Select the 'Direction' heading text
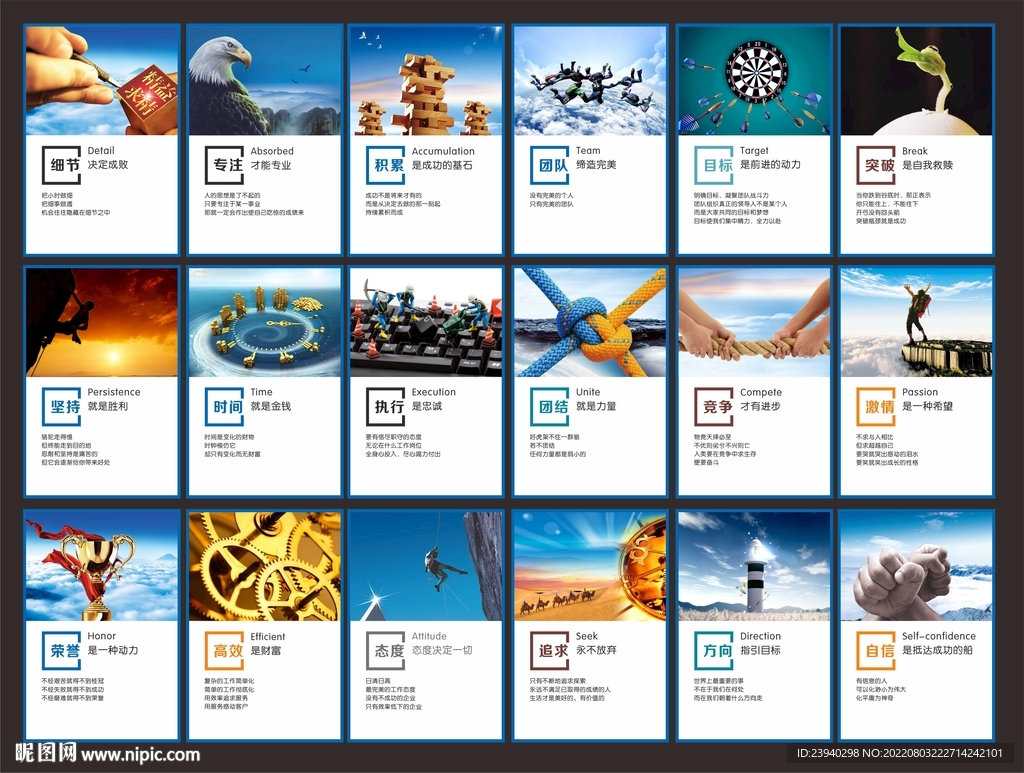Viewport: 1024px width, 773px height. [x=760, y=636]
